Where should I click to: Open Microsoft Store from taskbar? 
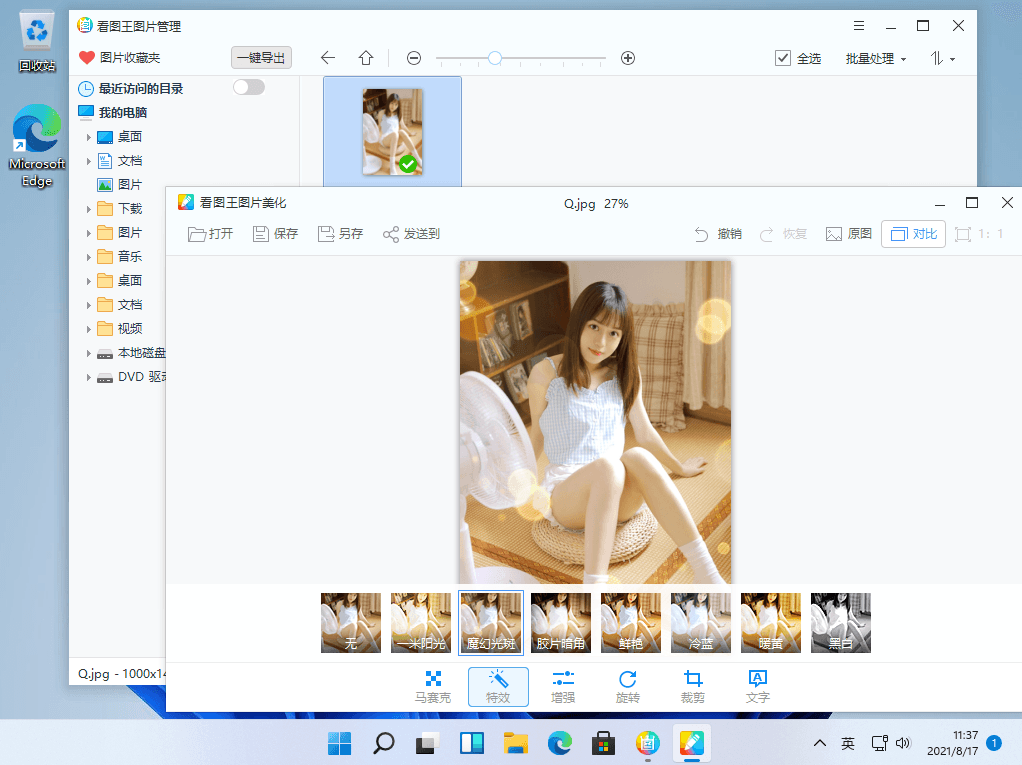pyautogui.click(x=604, y=743)
